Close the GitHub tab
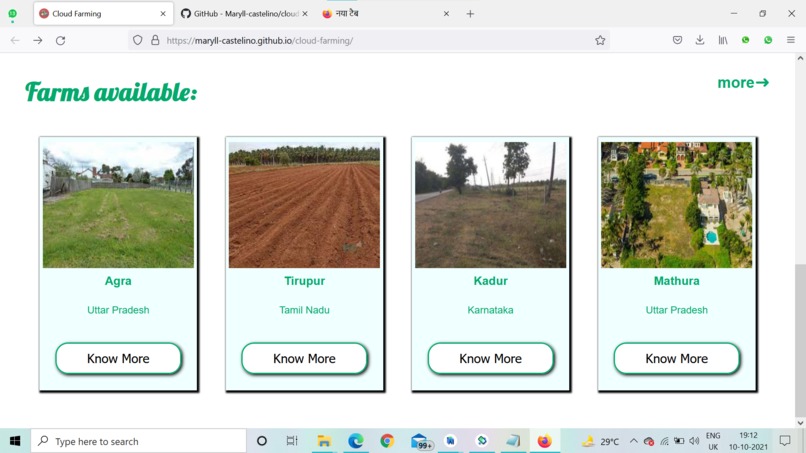806x453 pixels. pos(305,14)
